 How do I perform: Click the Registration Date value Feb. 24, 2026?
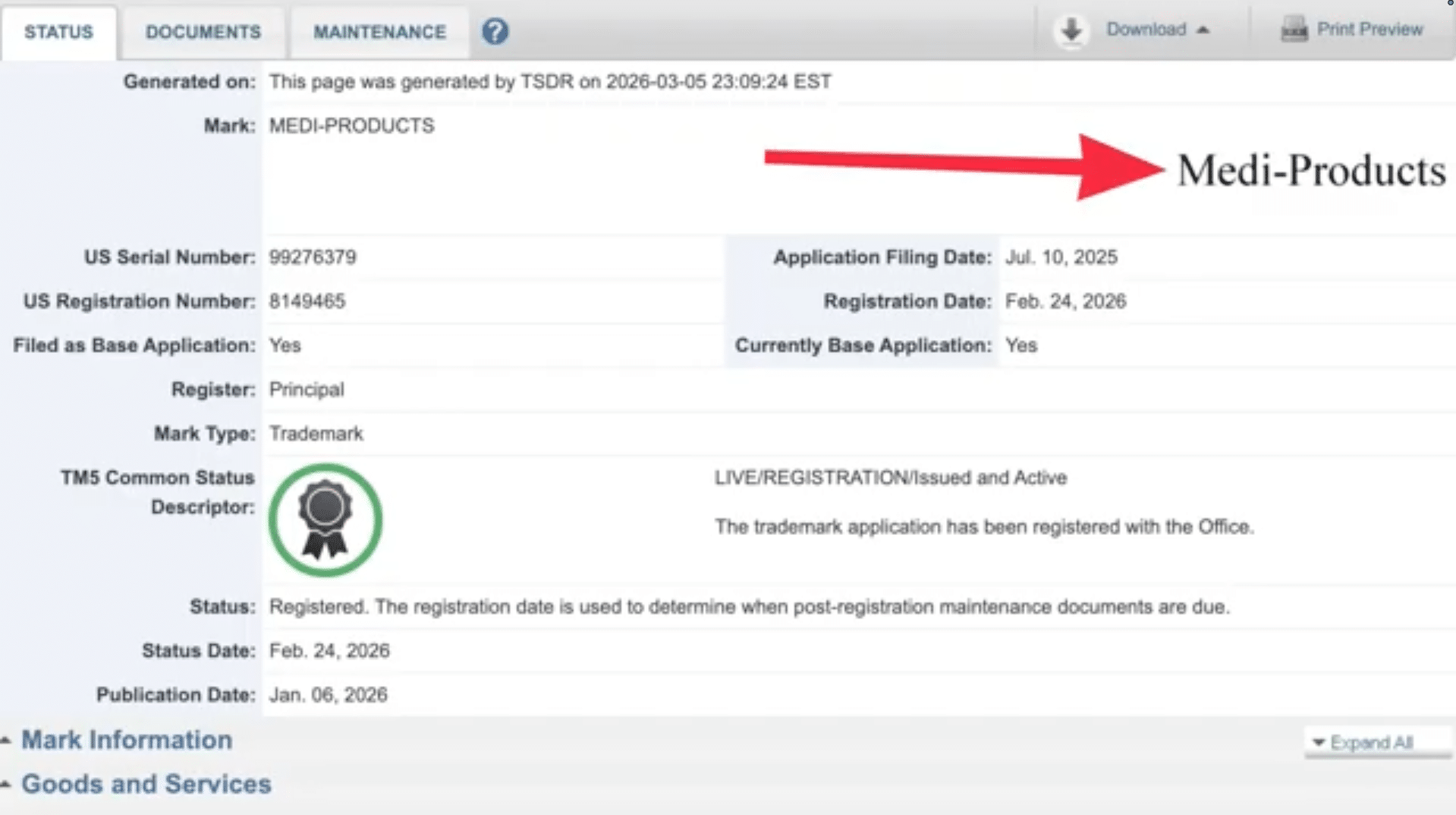coord(1065,301)
